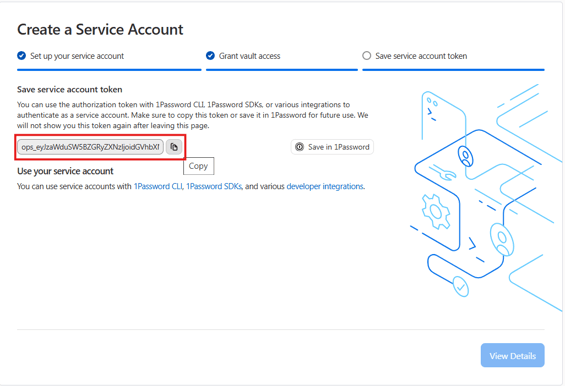The width and height of the screenshot is (565, 386).
Task: Click checkmark beside Grant vault access
Action: (x=210, y=56)
